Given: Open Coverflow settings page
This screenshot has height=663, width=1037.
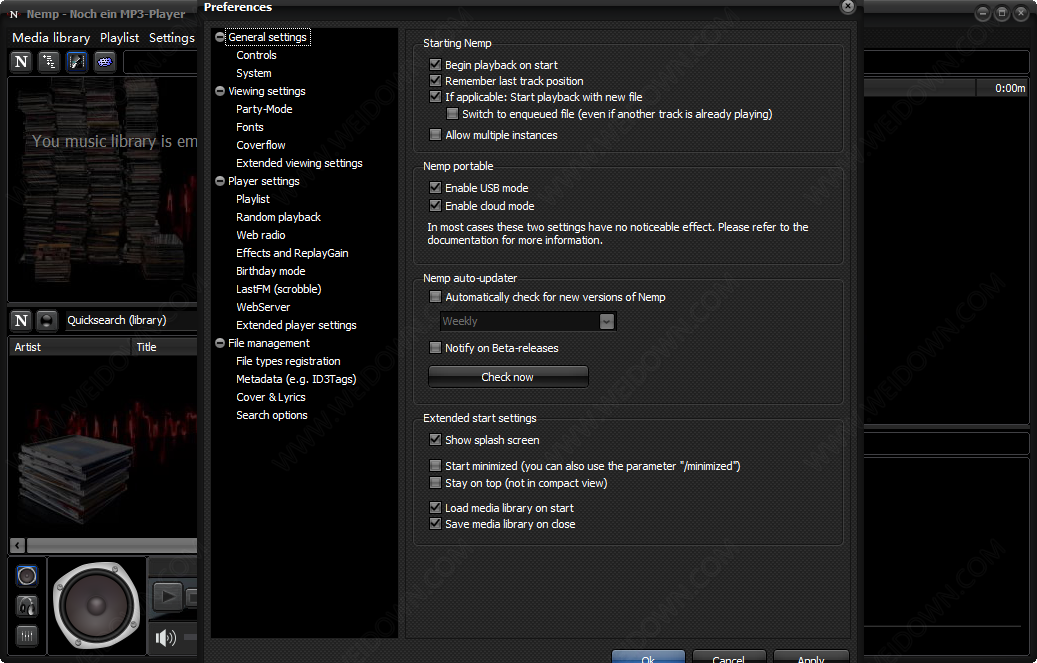Looking at the screenshot, I should click(261, 145).
